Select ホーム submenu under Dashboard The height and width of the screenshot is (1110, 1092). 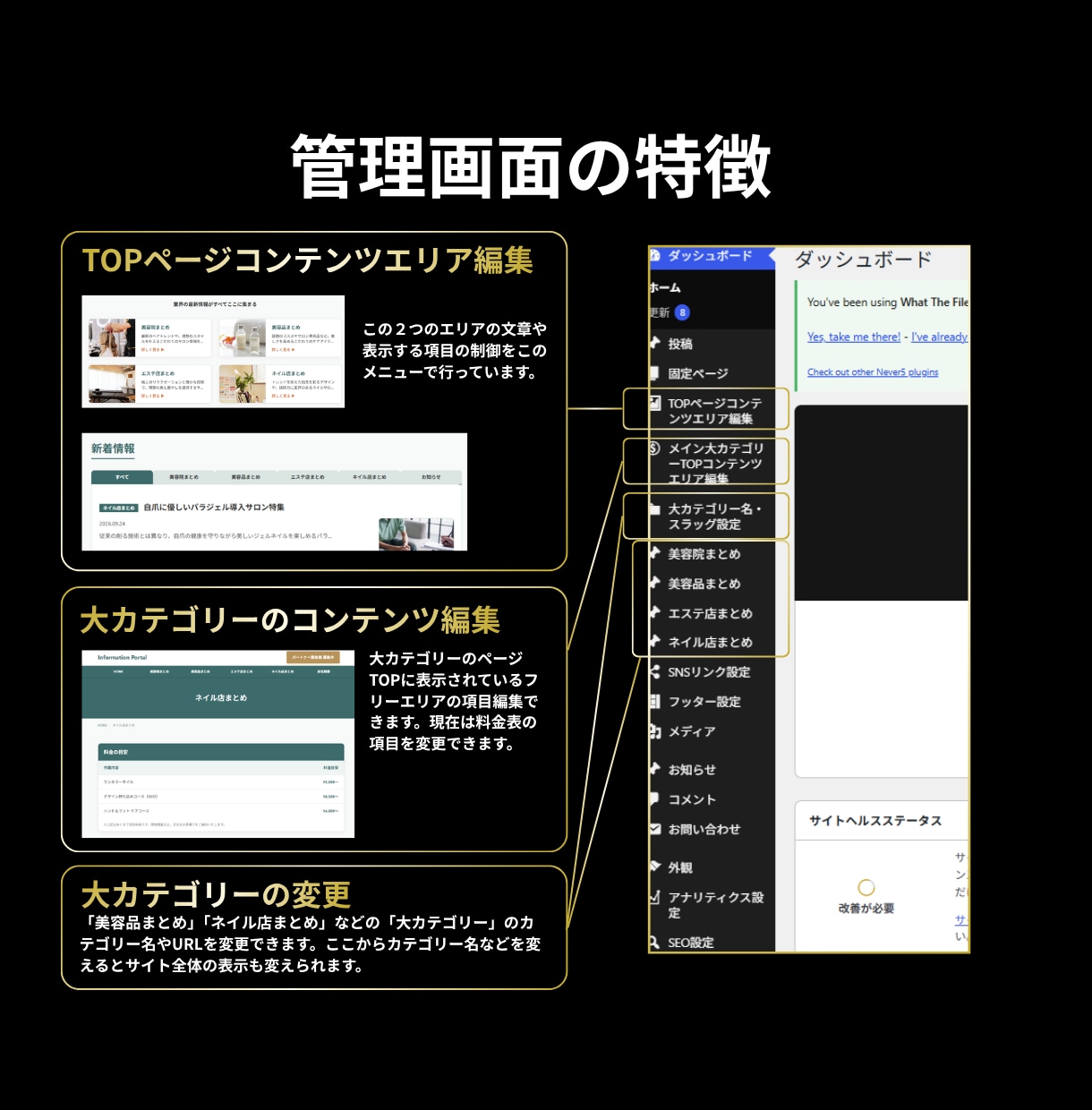coord(665,287)
